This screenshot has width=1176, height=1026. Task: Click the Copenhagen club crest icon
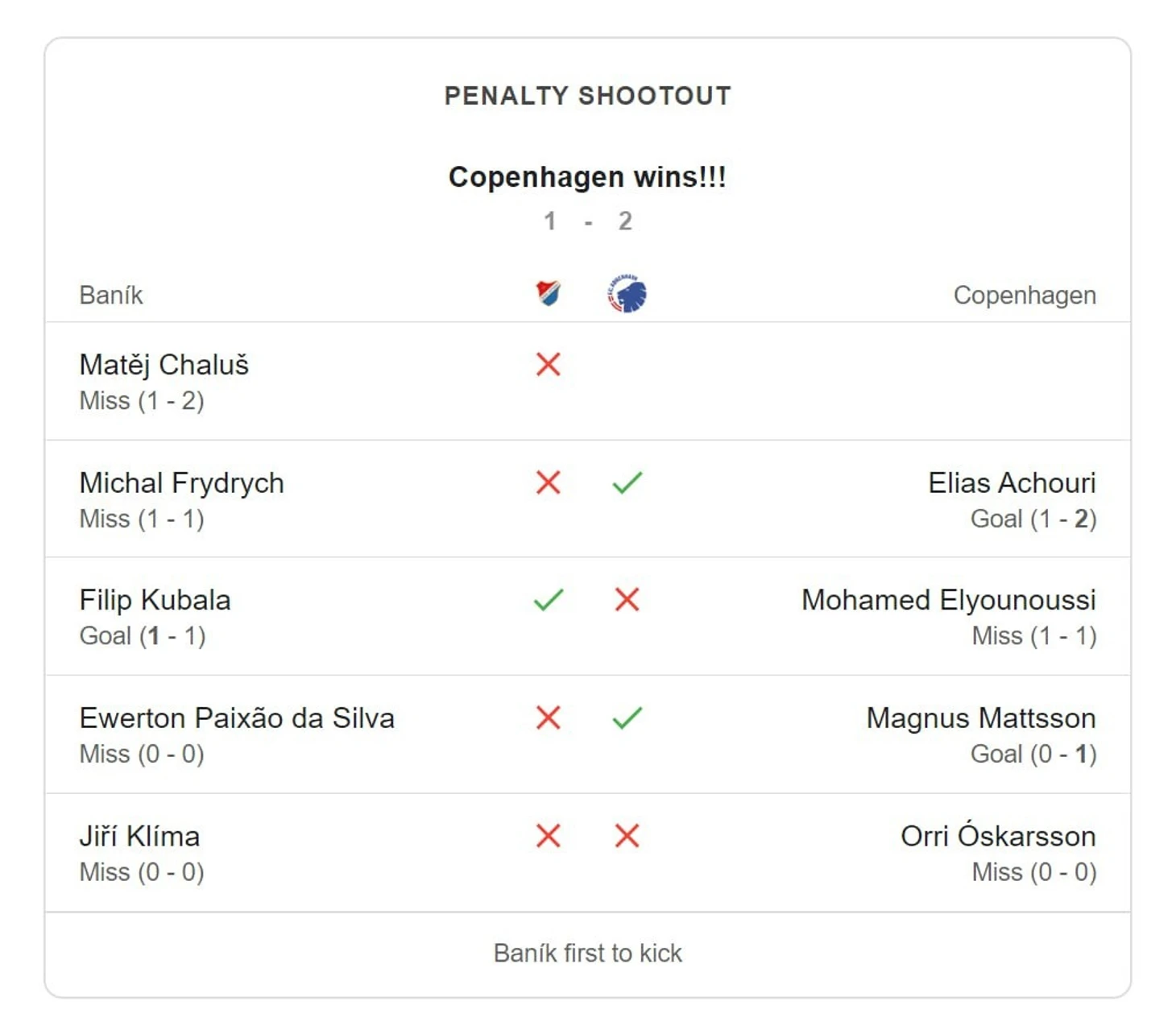pyautogui.click(x=627, y=294)
